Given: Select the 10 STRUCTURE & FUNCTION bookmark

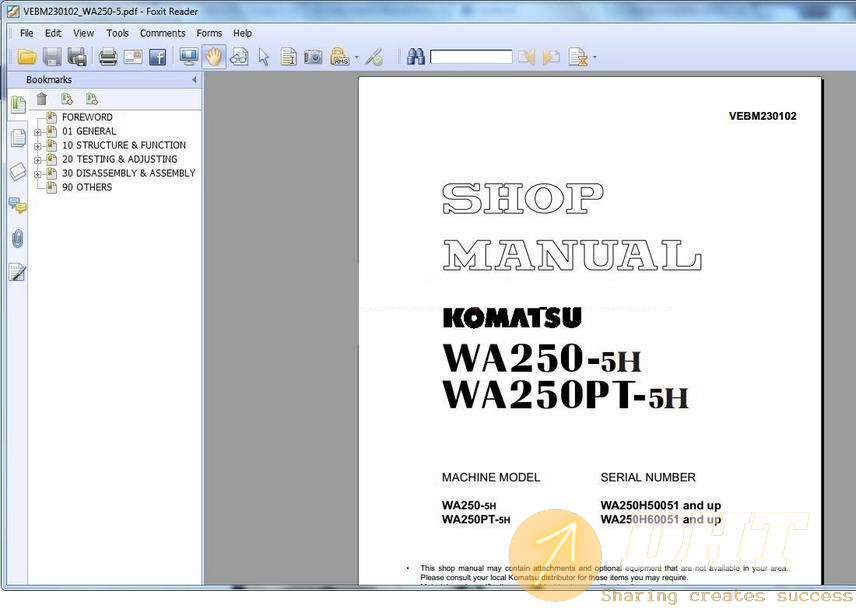Looking at the screenshot, I should 124,145.
